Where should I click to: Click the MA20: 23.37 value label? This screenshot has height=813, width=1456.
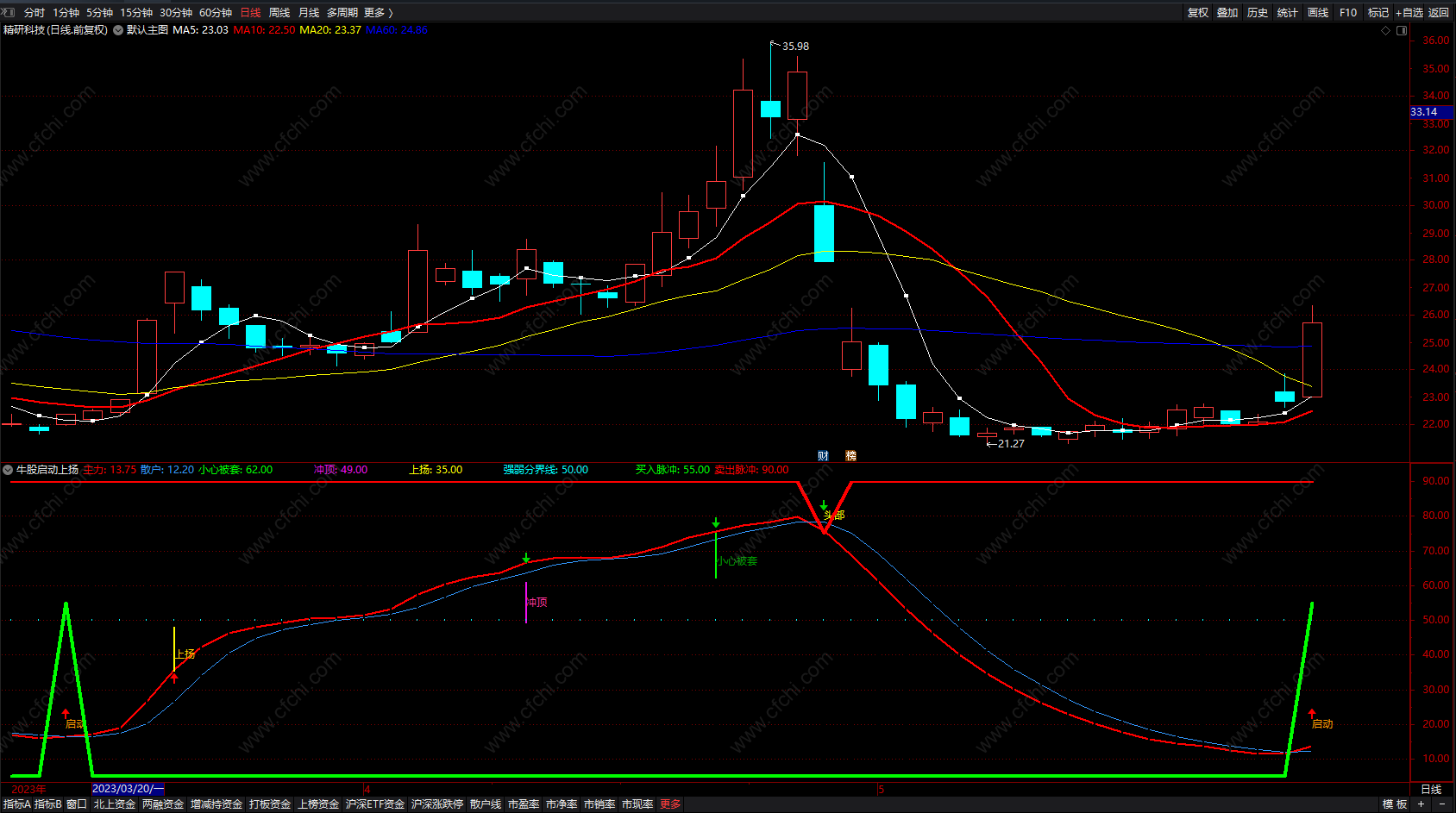pyautogui.click(x=330, y=30)
